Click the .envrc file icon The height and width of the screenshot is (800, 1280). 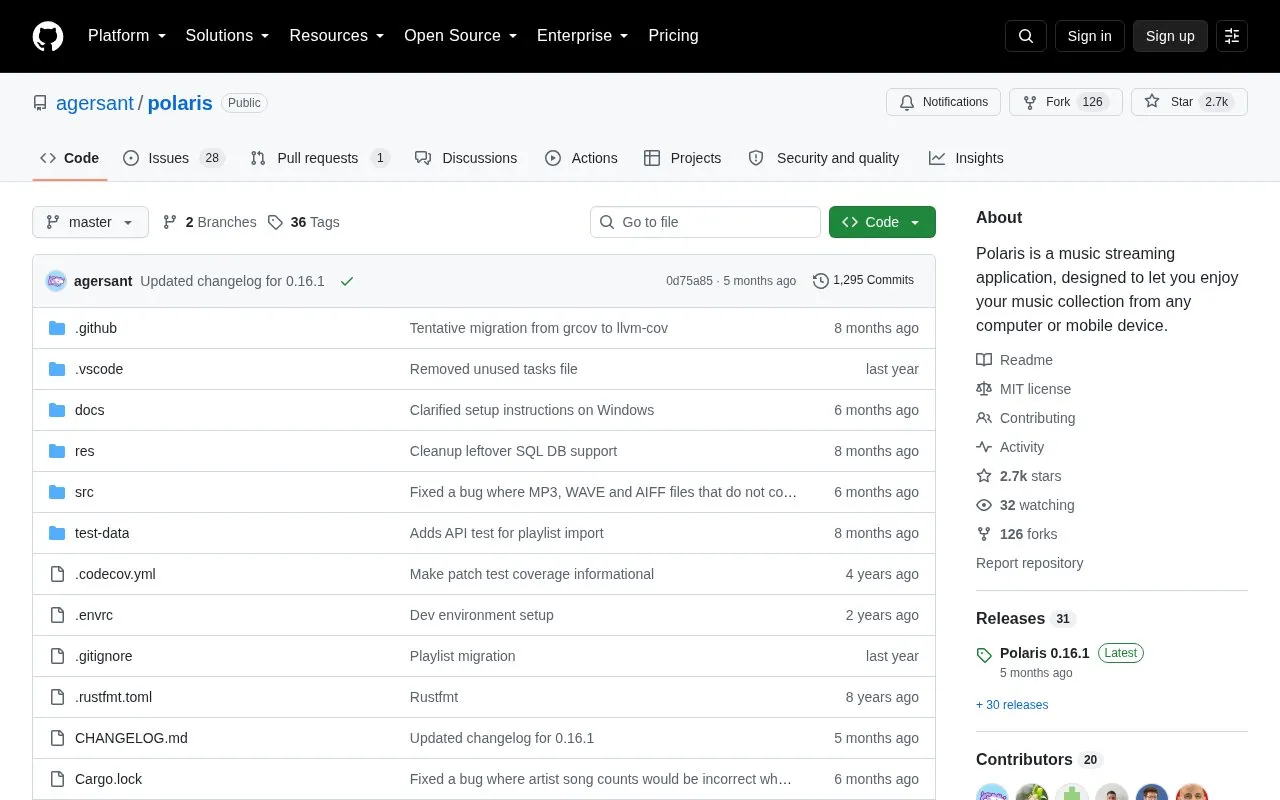[57, 615]
